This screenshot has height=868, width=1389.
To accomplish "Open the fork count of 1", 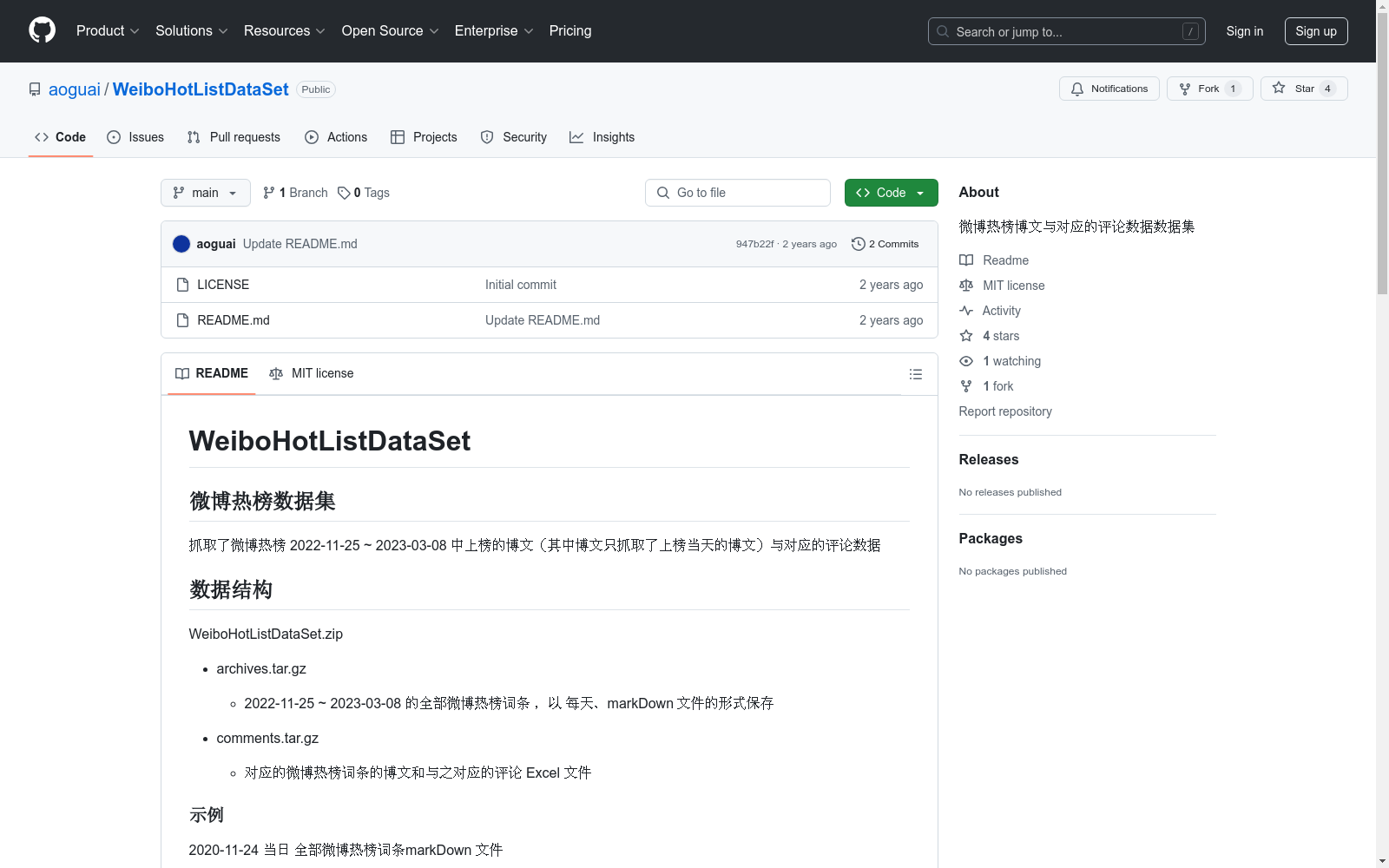I will point(1233,89).
